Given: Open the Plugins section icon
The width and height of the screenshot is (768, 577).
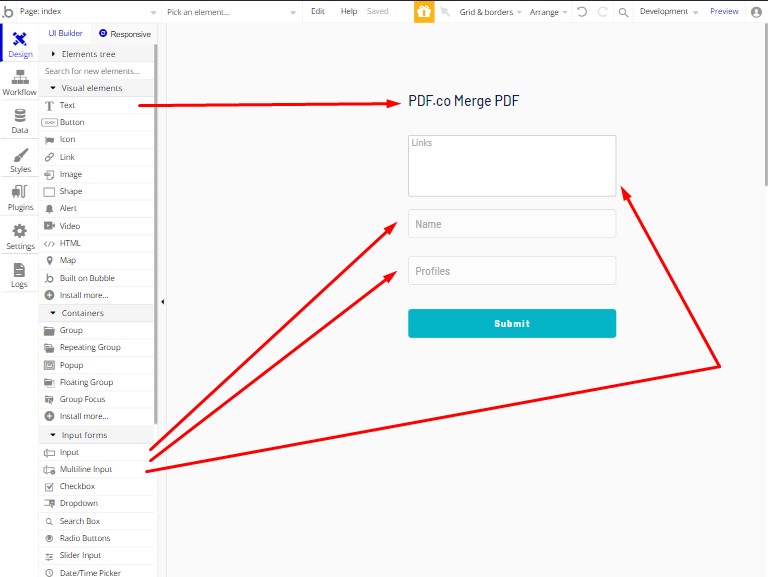Looking at the screenshot, I should pos(20,191).
